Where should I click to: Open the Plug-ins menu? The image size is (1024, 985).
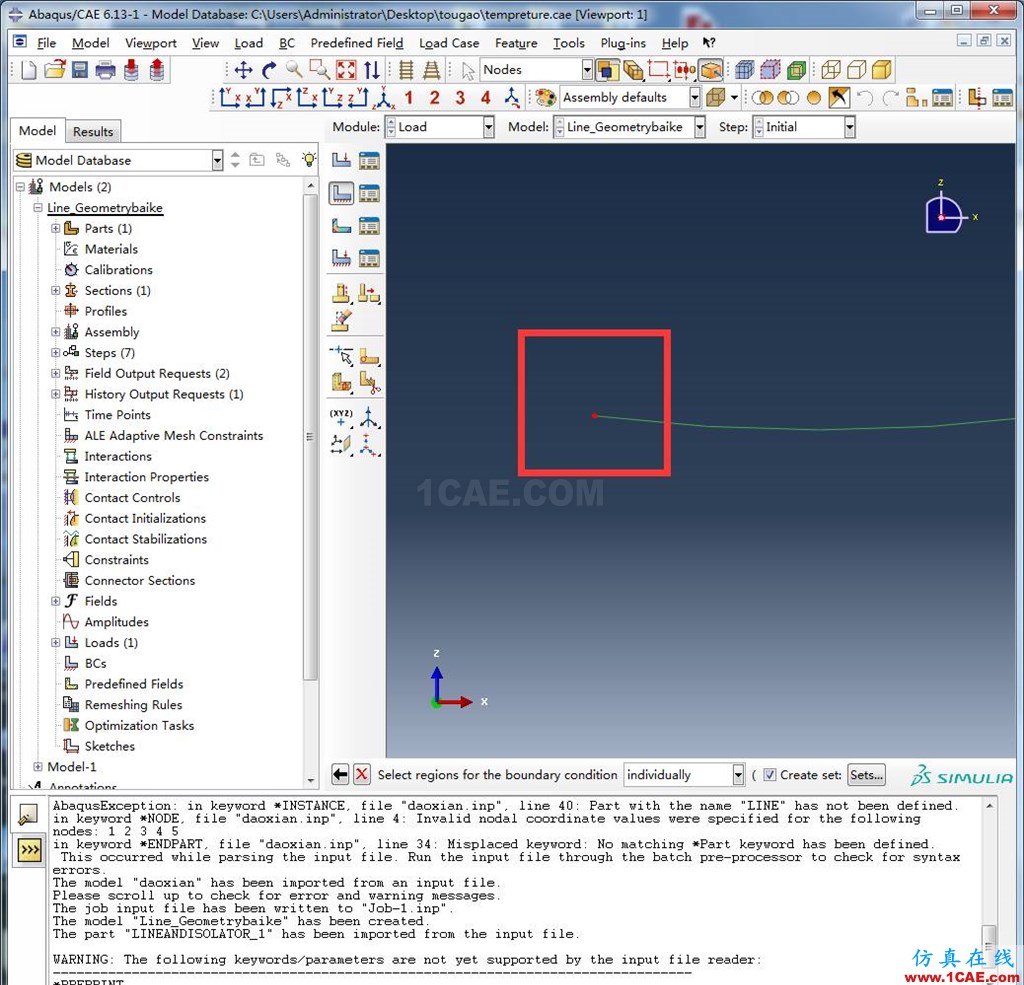[x=622, y=43]
